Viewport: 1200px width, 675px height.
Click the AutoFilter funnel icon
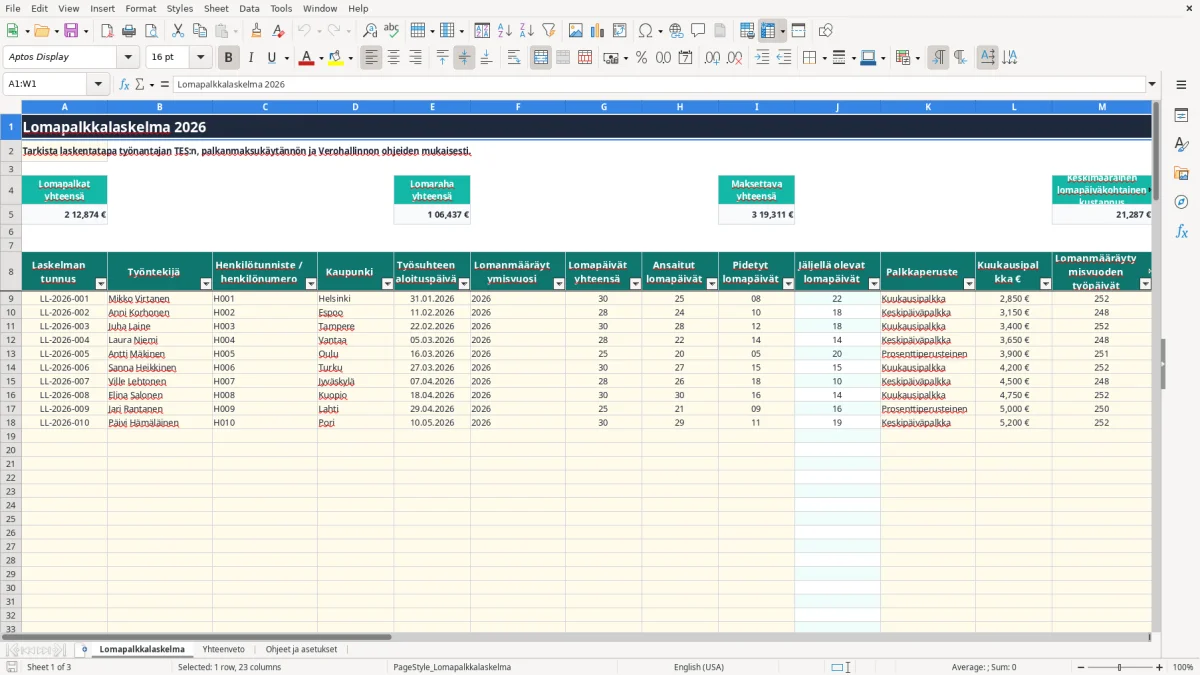pyautogui.click(x=549, y=31)
